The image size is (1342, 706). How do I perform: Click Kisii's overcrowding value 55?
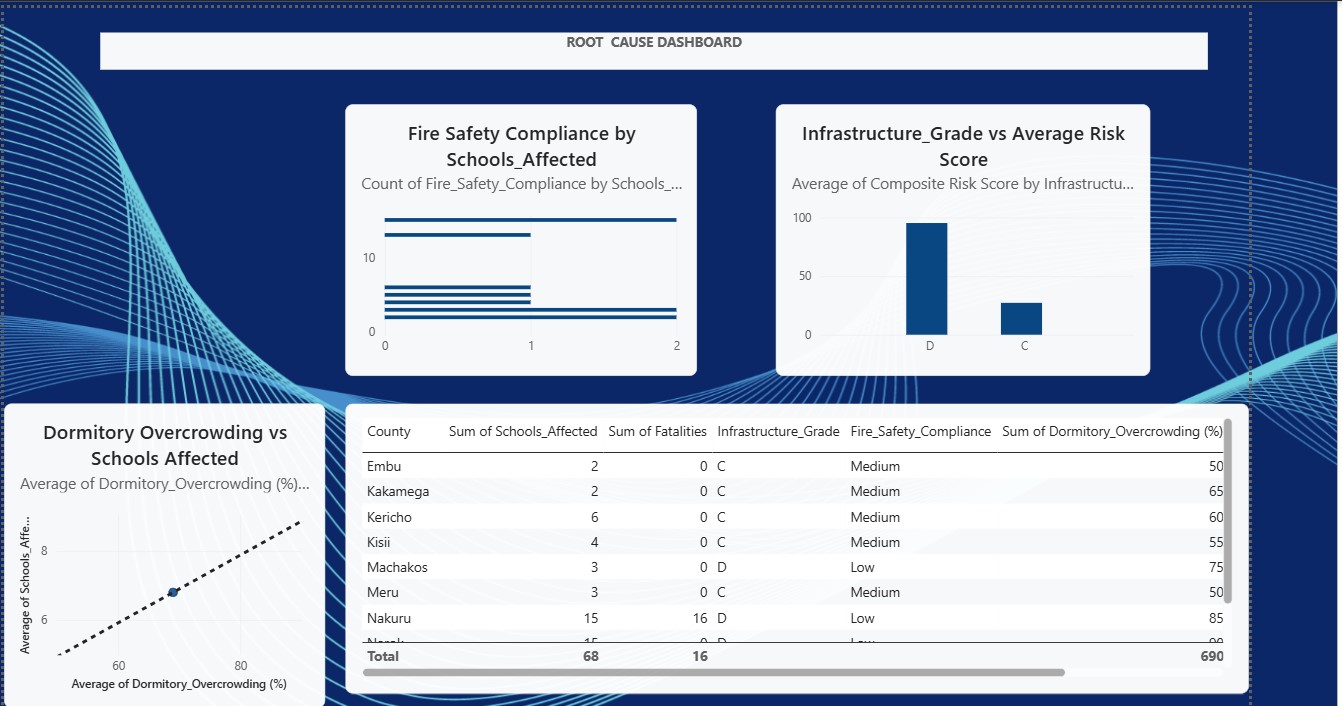click(1215, 542)
